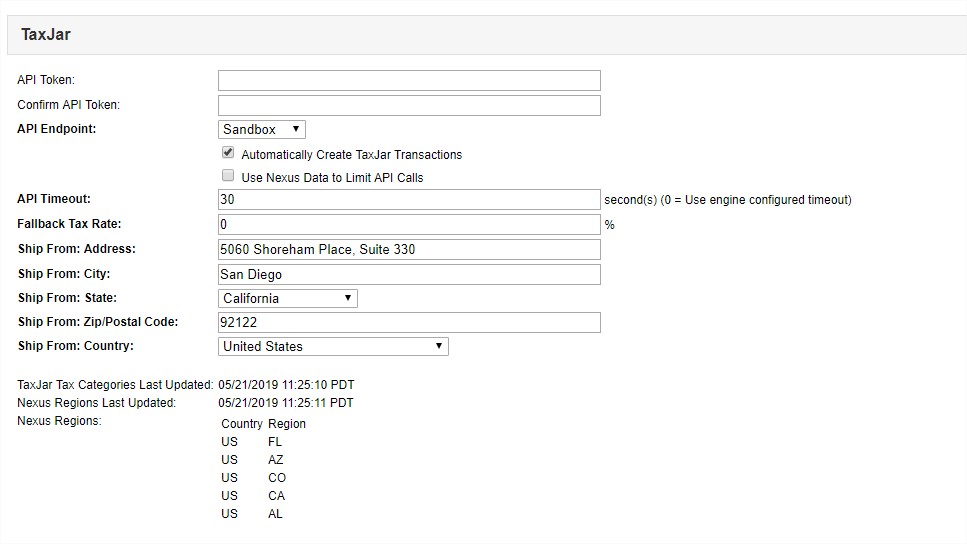967x544 pixels.
Task: Select the AL nexus region entry
Action: pos(275,514)
